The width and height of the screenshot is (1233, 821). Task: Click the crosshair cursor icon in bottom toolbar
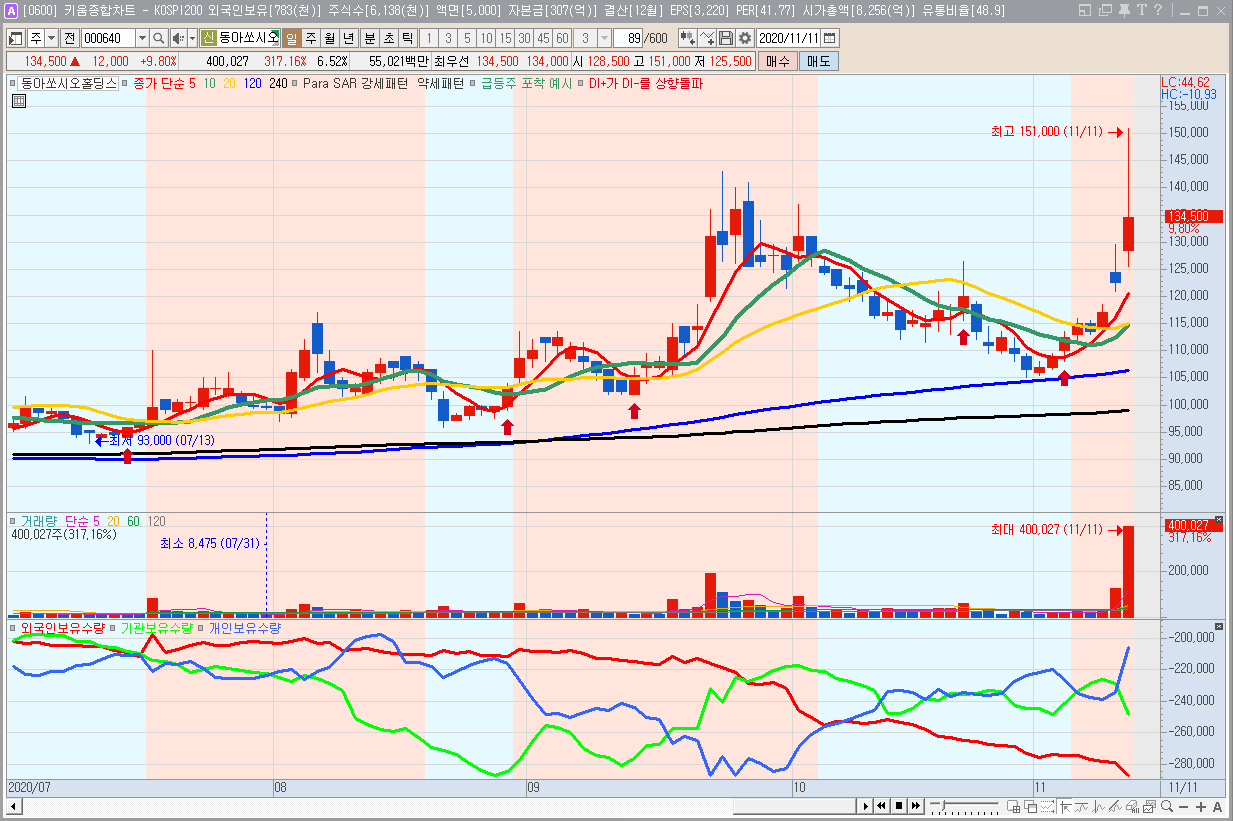tap(1066, 807)
